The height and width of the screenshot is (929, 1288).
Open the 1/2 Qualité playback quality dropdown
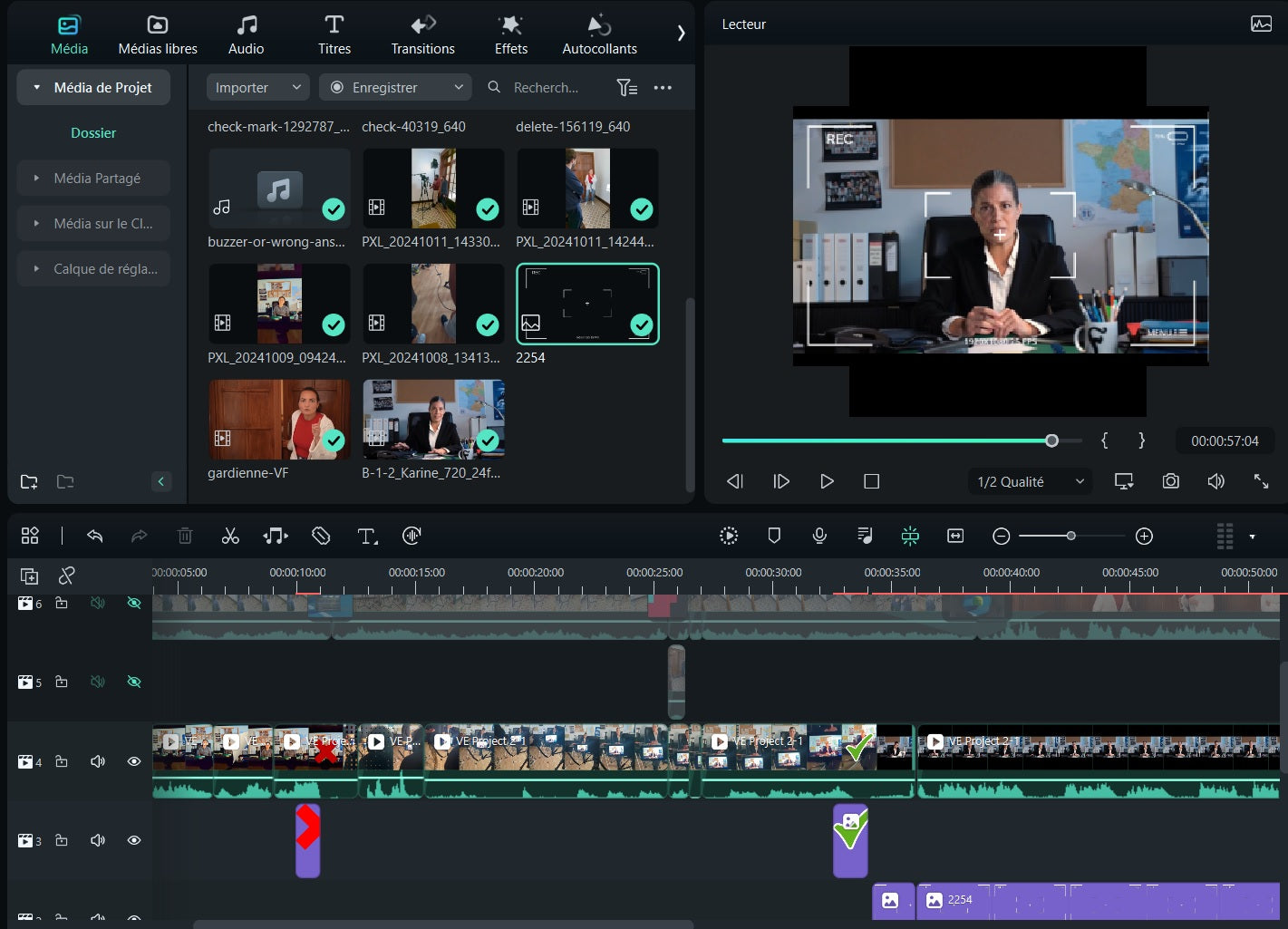1030,481
